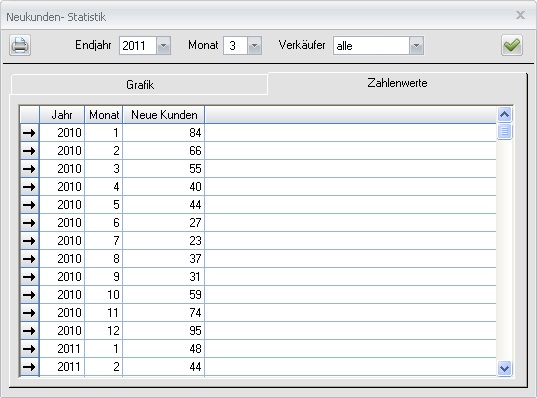This screenshot has height=398, width=537.
Task: Click the Neue Kunden value 37
Action: [x=164, y=259]
